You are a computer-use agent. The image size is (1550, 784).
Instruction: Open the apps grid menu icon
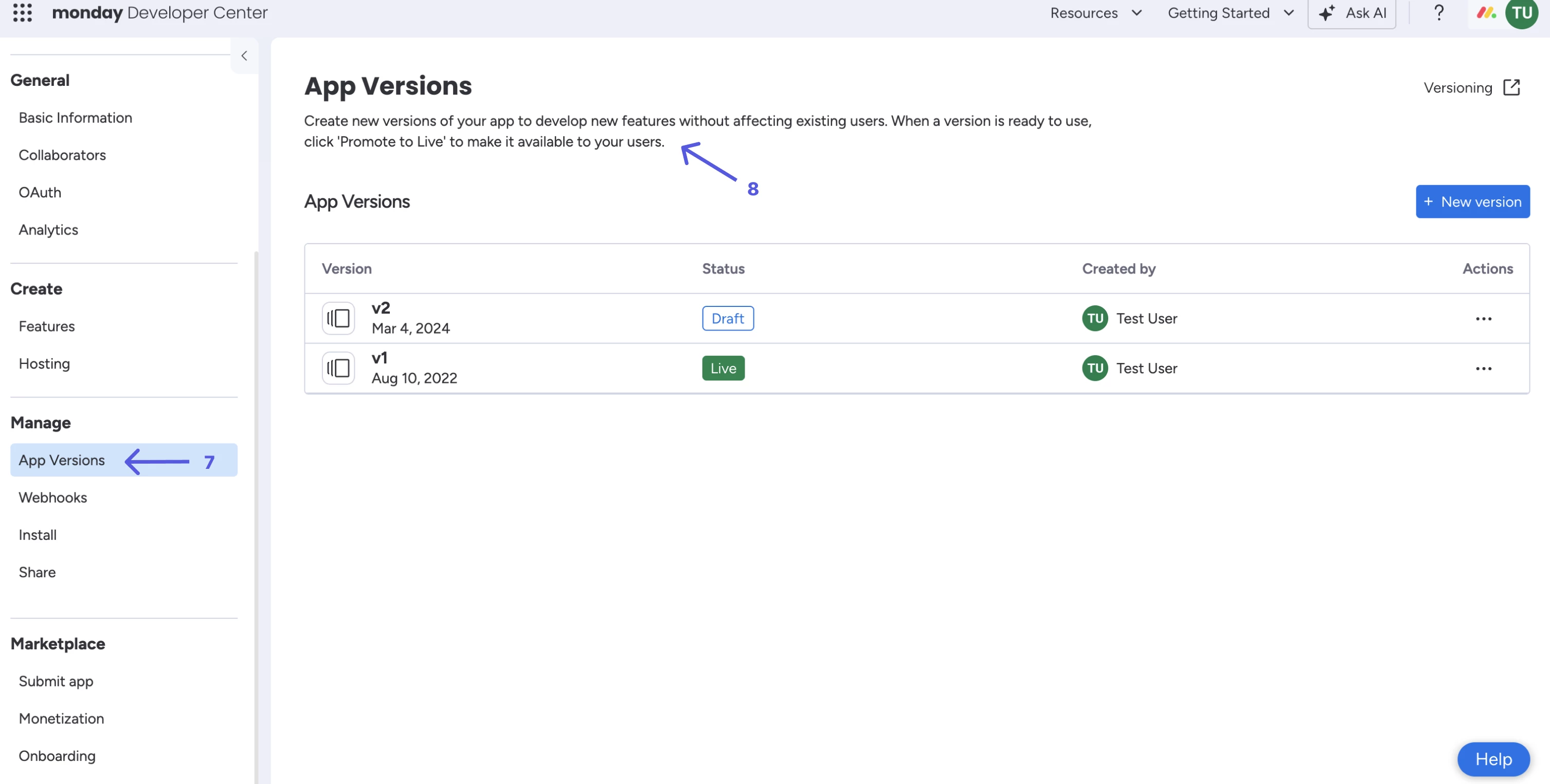coord(22,12)
